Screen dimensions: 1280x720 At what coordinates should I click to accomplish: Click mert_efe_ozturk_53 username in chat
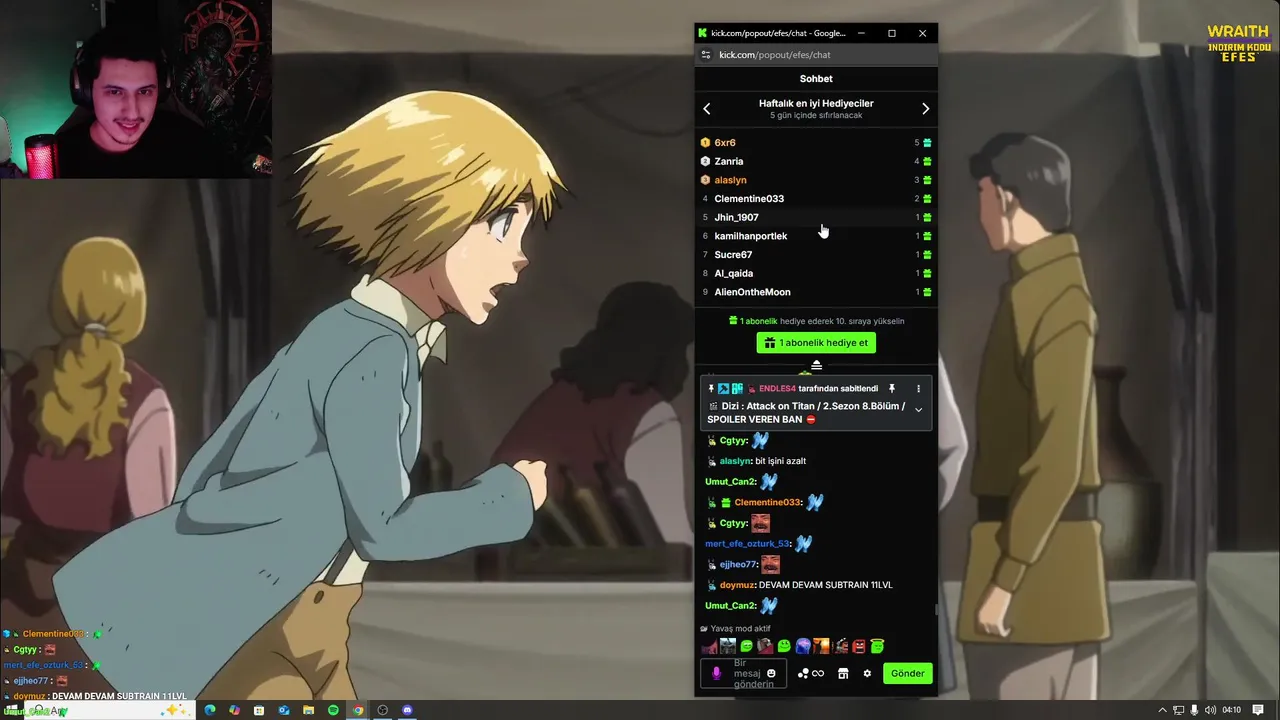point(747,544)
